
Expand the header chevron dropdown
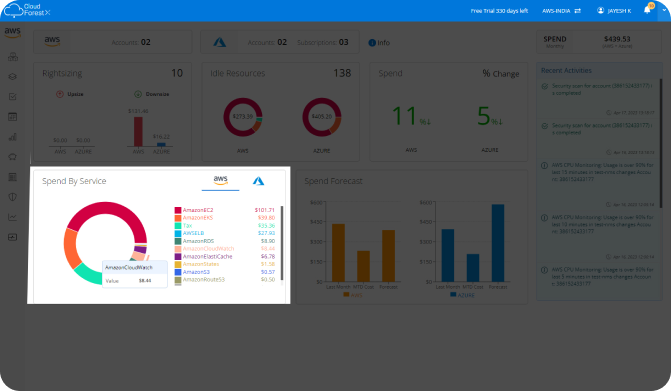coord(664,11)
